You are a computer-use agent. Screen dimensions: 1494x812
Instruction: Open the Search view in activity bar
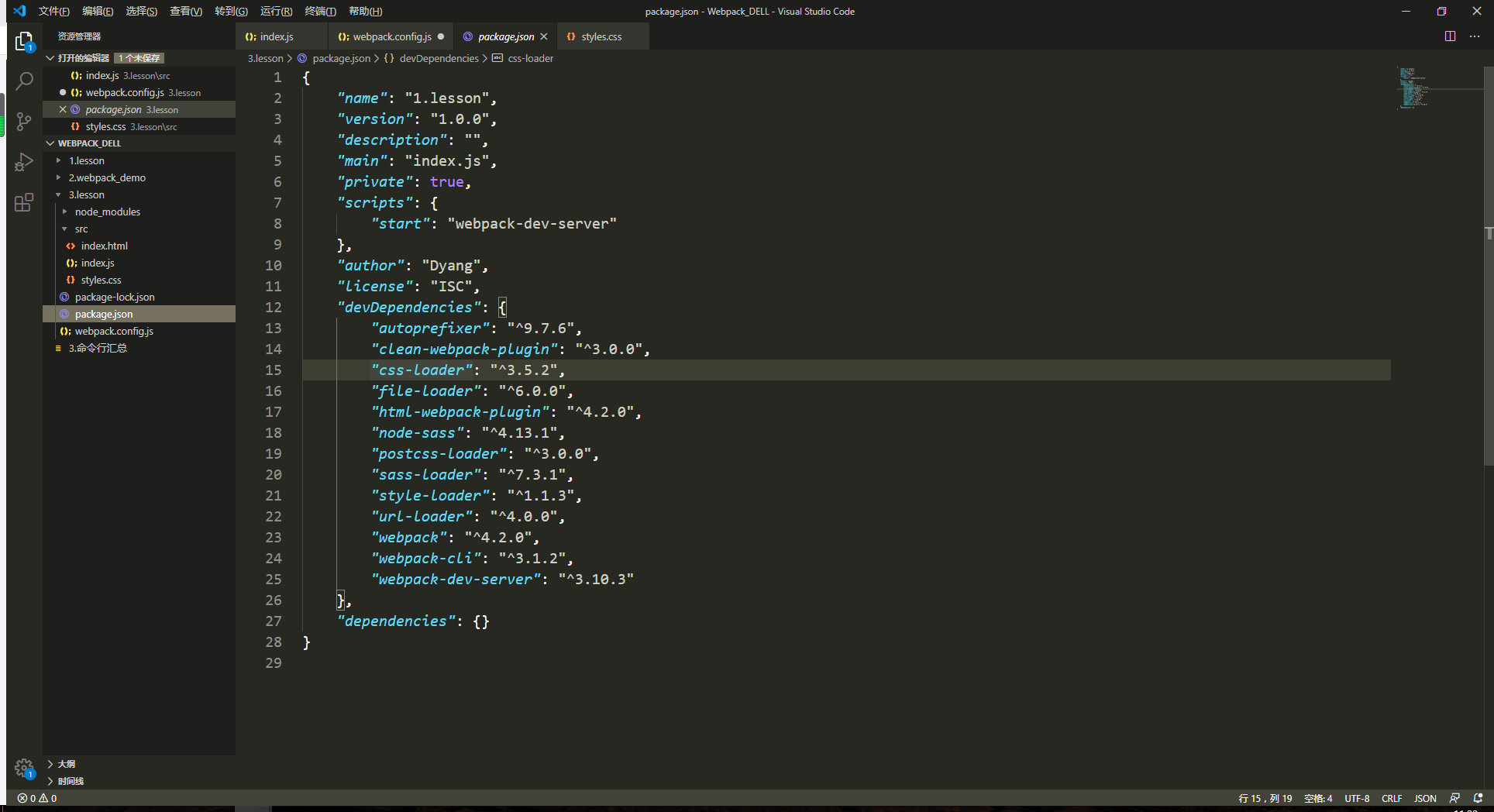[24, 81]
